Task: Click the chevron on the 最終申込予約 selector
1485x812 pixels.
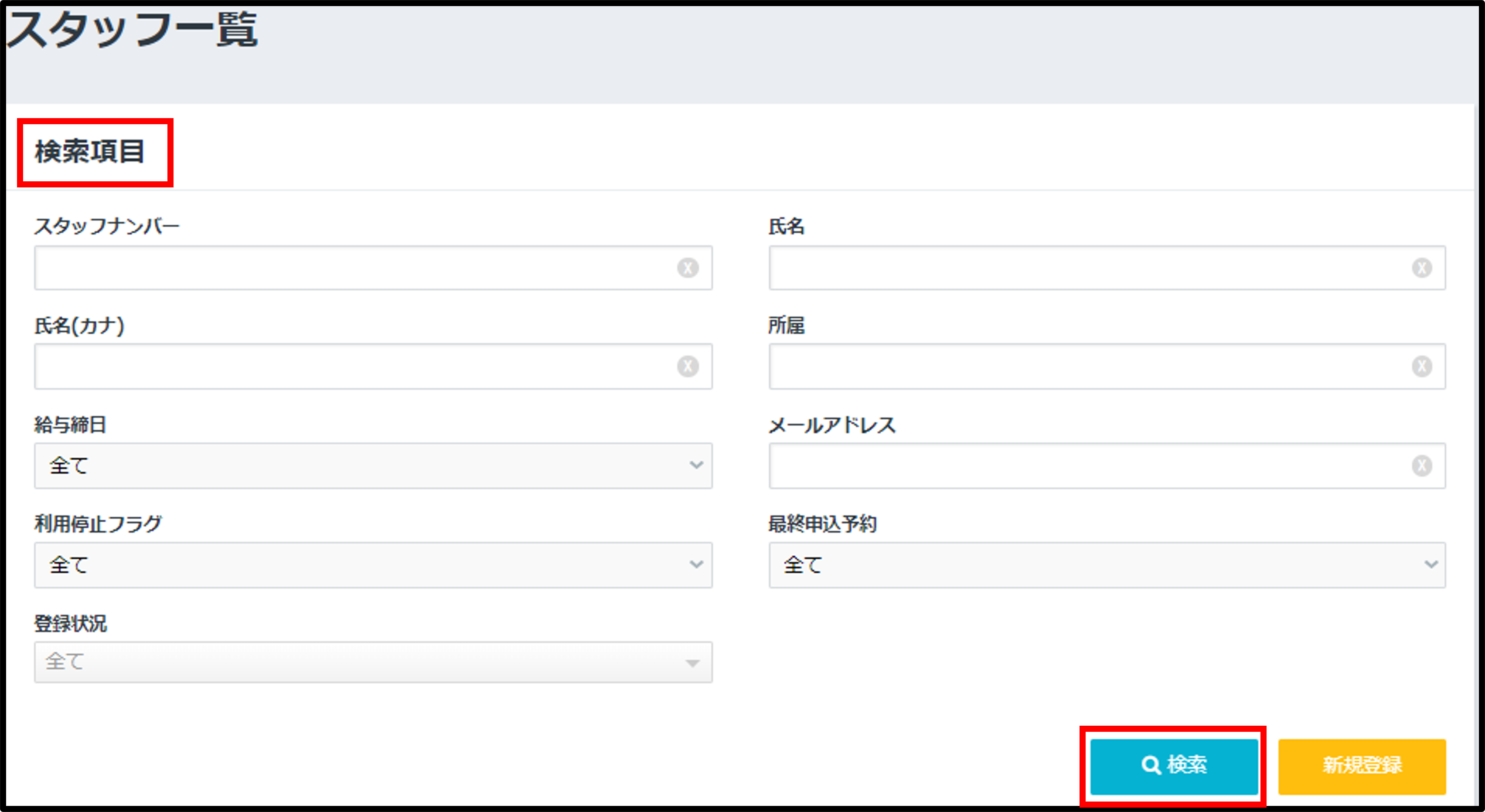Action: 1431,565
